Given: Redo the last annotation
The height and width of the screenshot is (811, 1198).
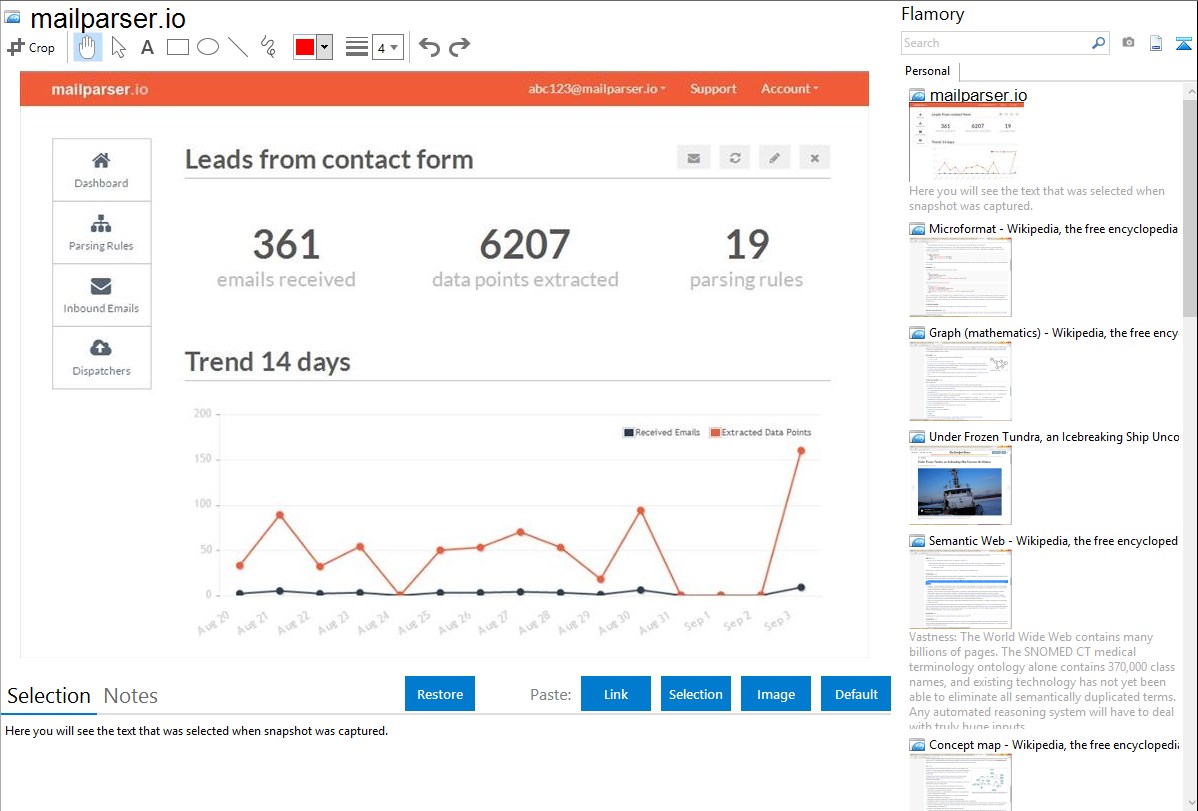Looking at the screenshot, I should click(459, 47).
